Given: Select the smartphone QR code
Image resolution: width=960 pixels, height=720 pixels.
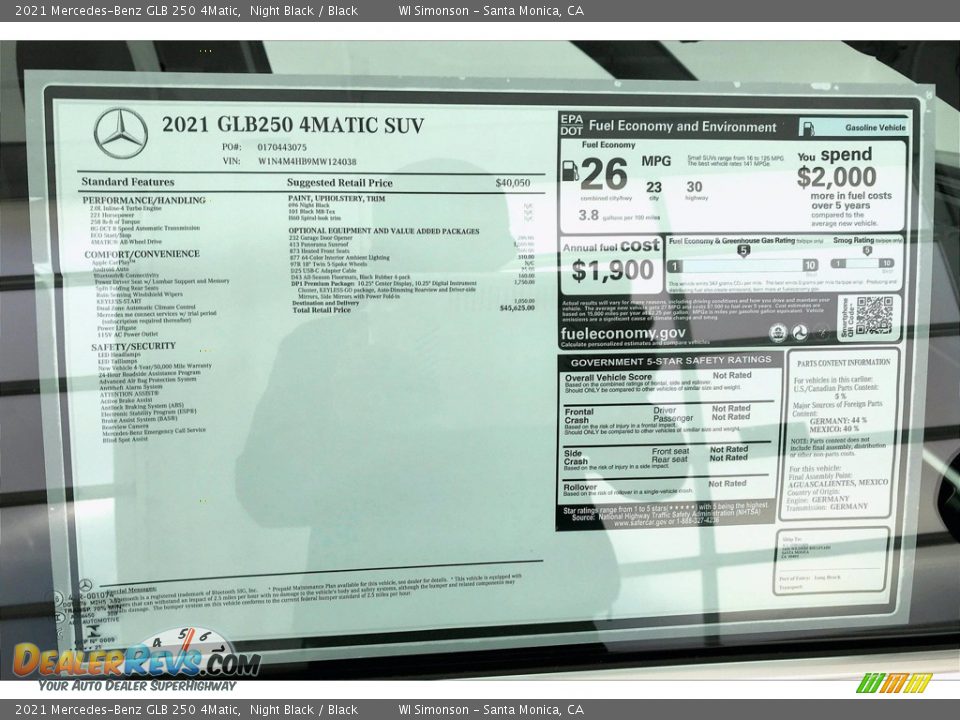Looking at the screenshot, I should click(874, 316).
